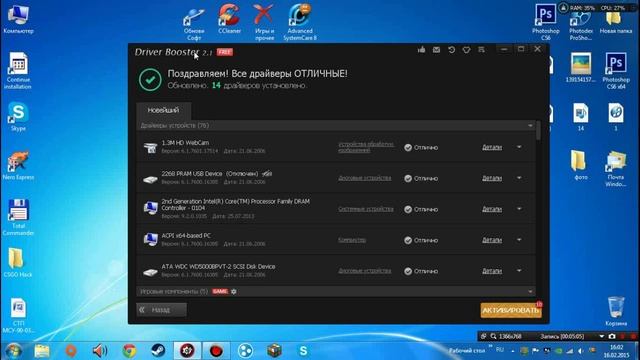This screenshot has height=360, width=640.
Task: Click the system devices category link of DRAM Controller
Action: tap(366, 209)
